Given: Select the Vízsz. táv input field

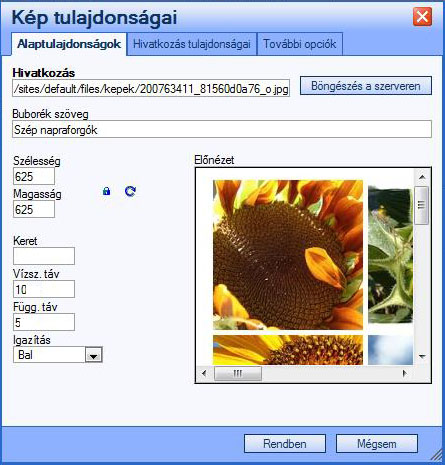Looking at the screenshot, I should click(44, 289).
